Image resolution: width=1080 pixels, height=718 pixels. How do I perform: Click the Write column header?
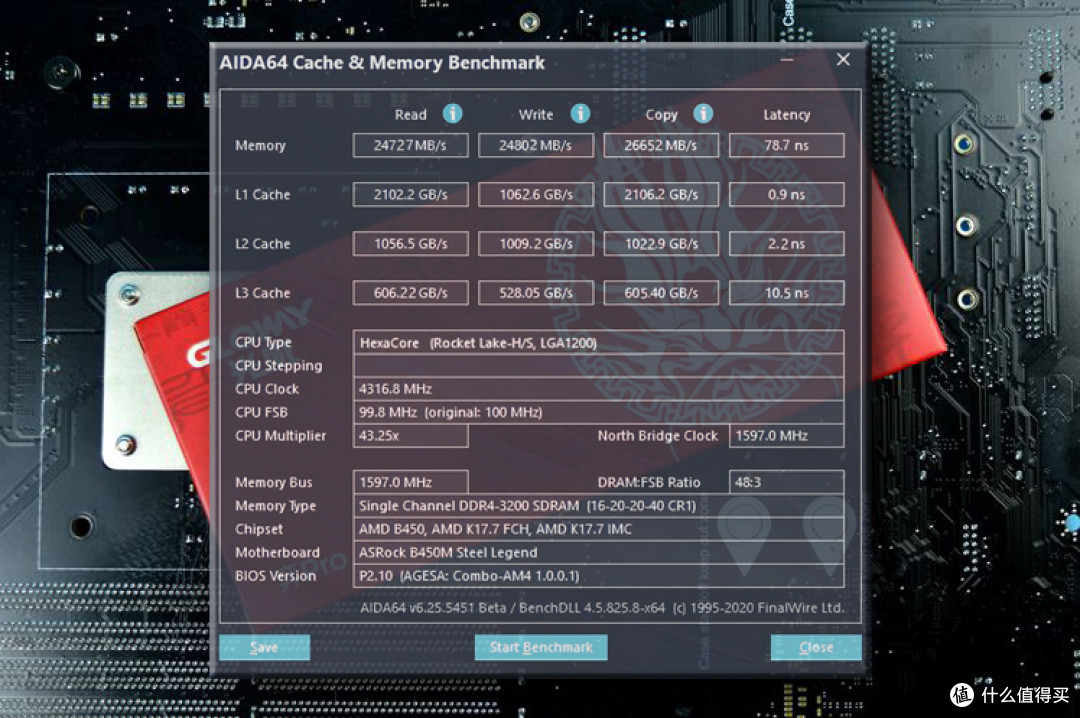pos(536,115)
